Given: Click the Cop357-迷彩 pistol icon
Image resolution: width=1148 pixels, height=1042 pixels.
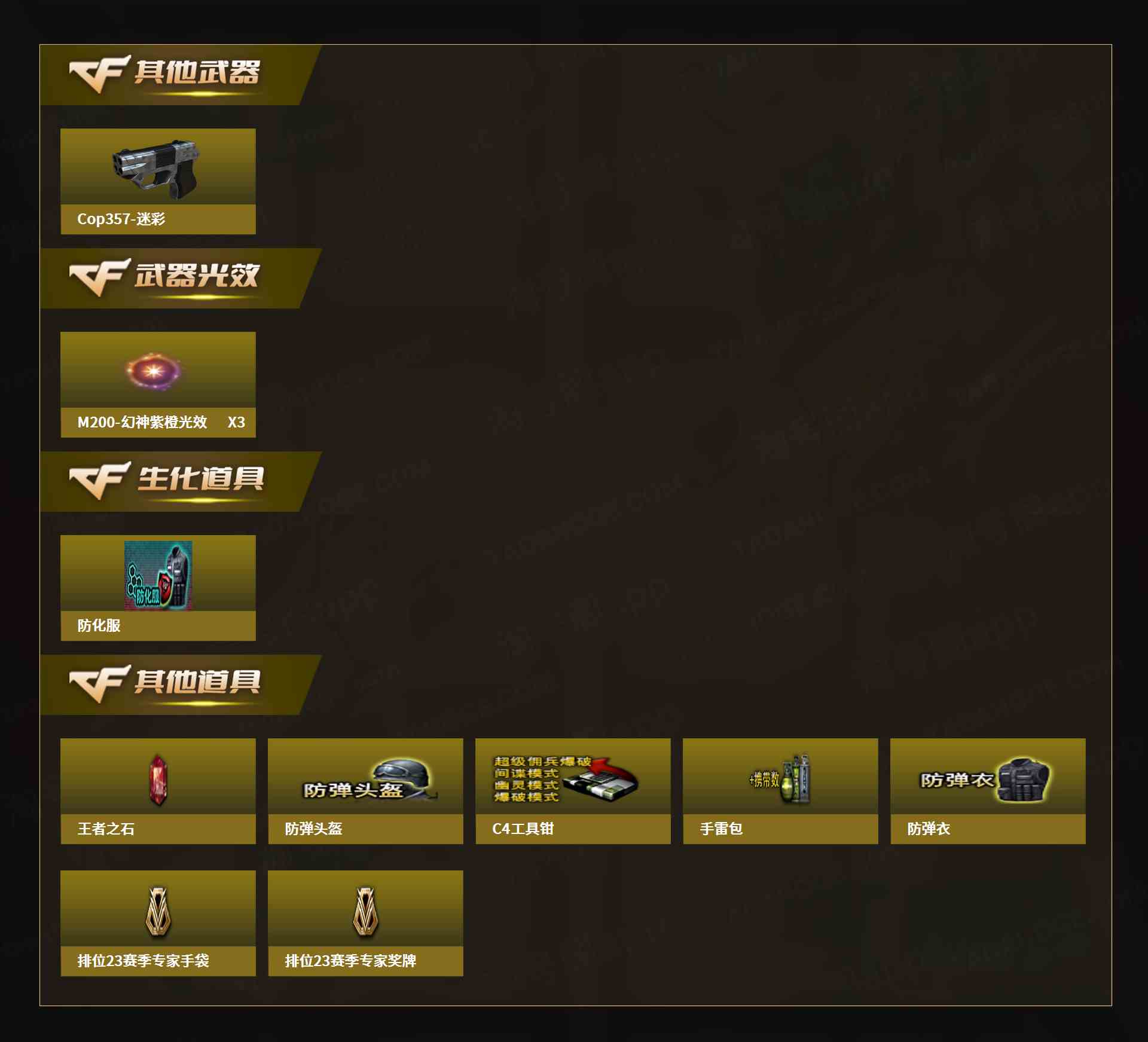Looking at the screenshot, I should (x=157, y=169).
